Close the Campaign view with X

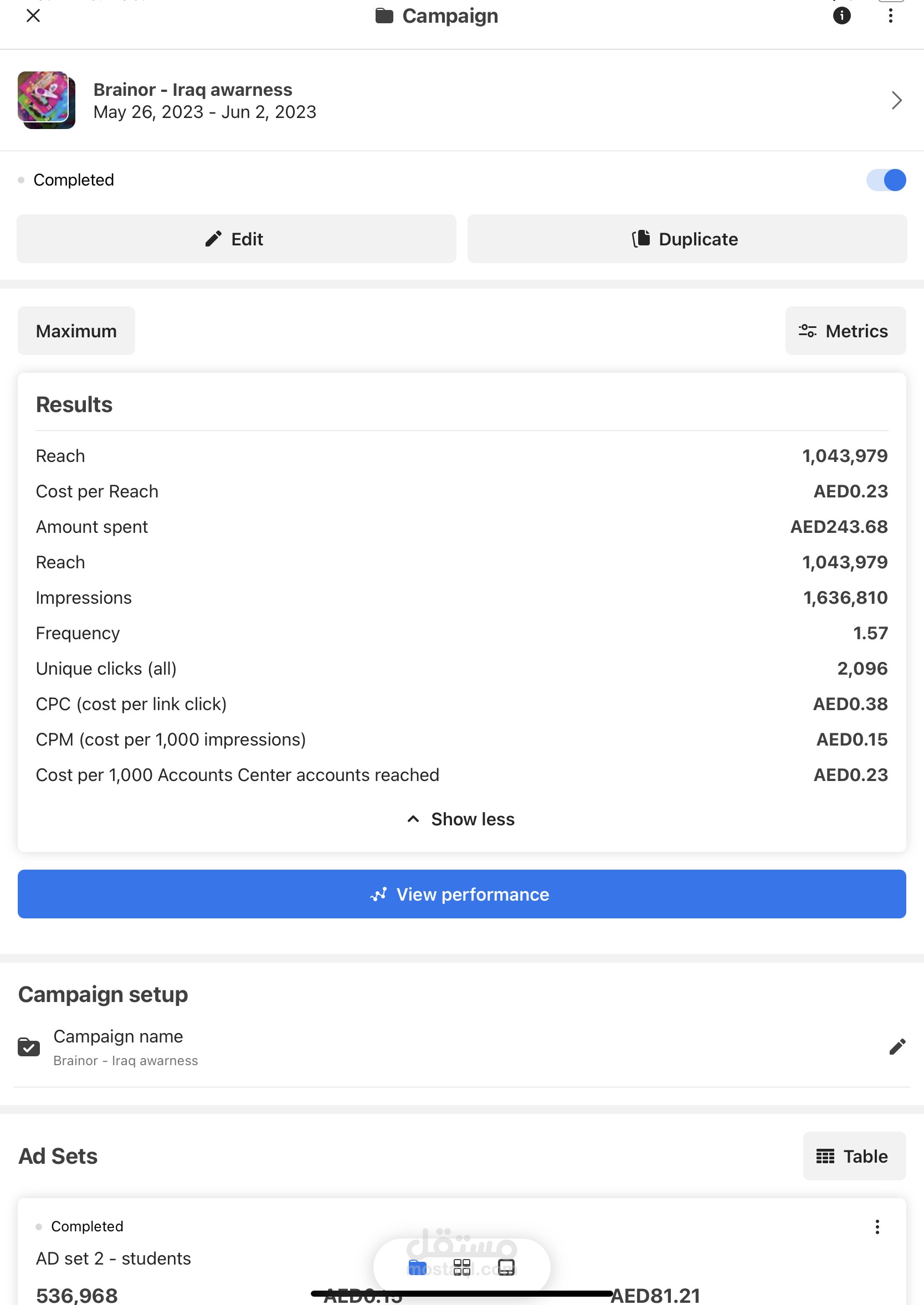click(33, 16)
